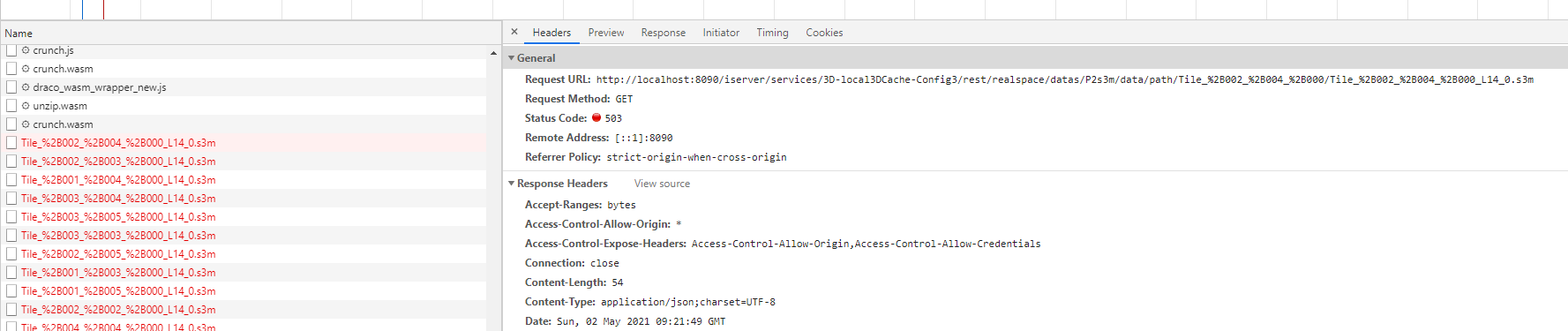Select the gear icon beside crunch.js

pos(26,50)
